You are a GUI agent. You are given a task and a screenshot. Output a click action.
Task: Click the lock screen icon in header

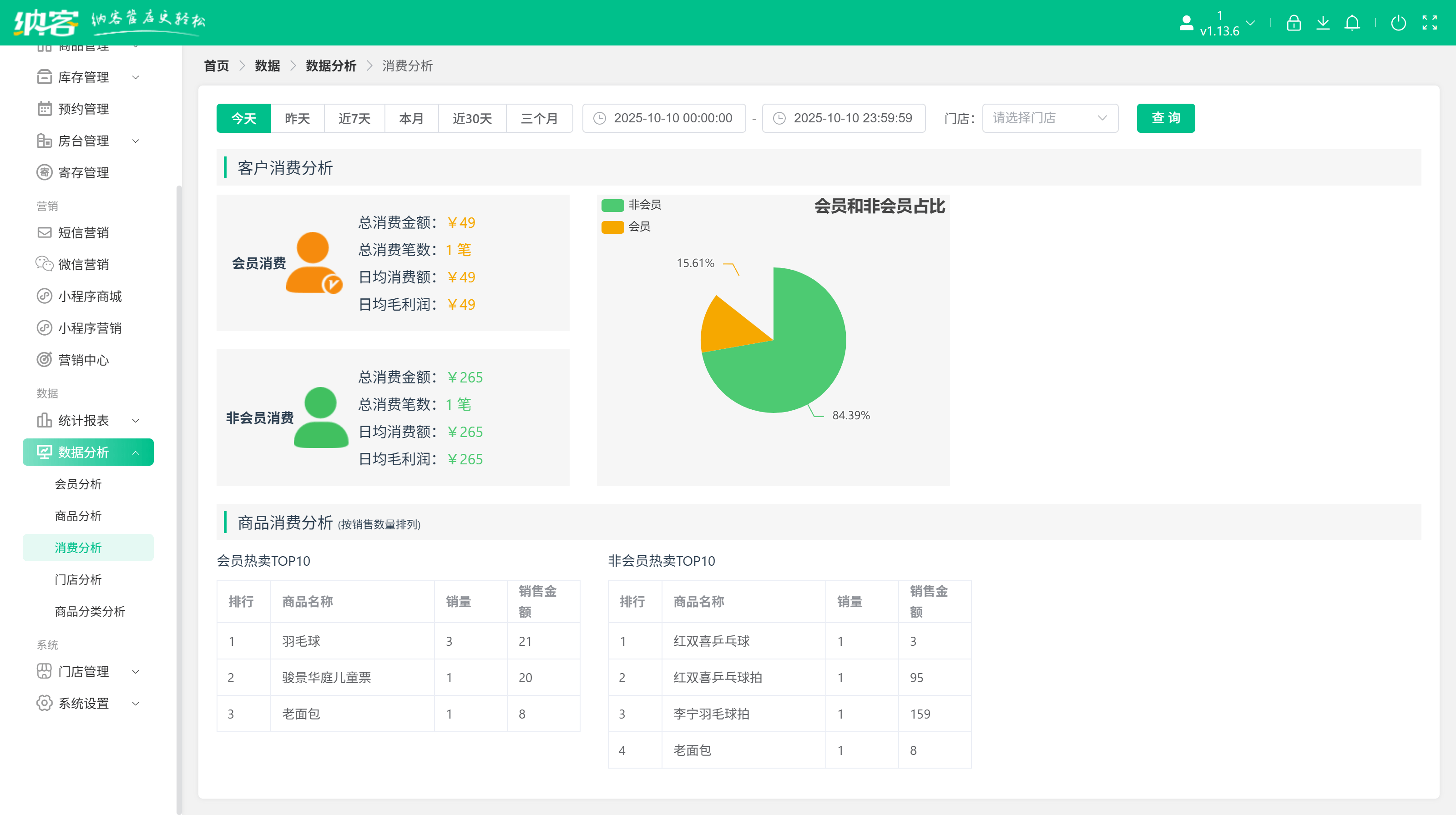[x=1293, y=23]
